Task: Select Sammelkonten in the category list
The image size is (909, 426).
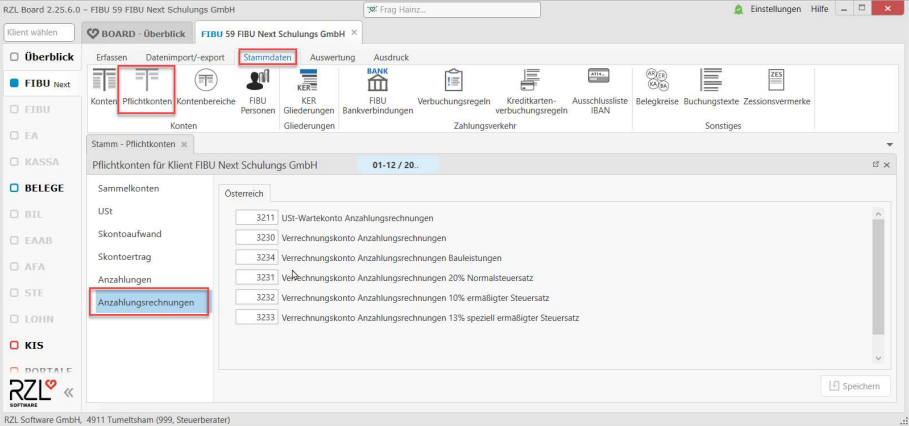Action: pos(128,188)
